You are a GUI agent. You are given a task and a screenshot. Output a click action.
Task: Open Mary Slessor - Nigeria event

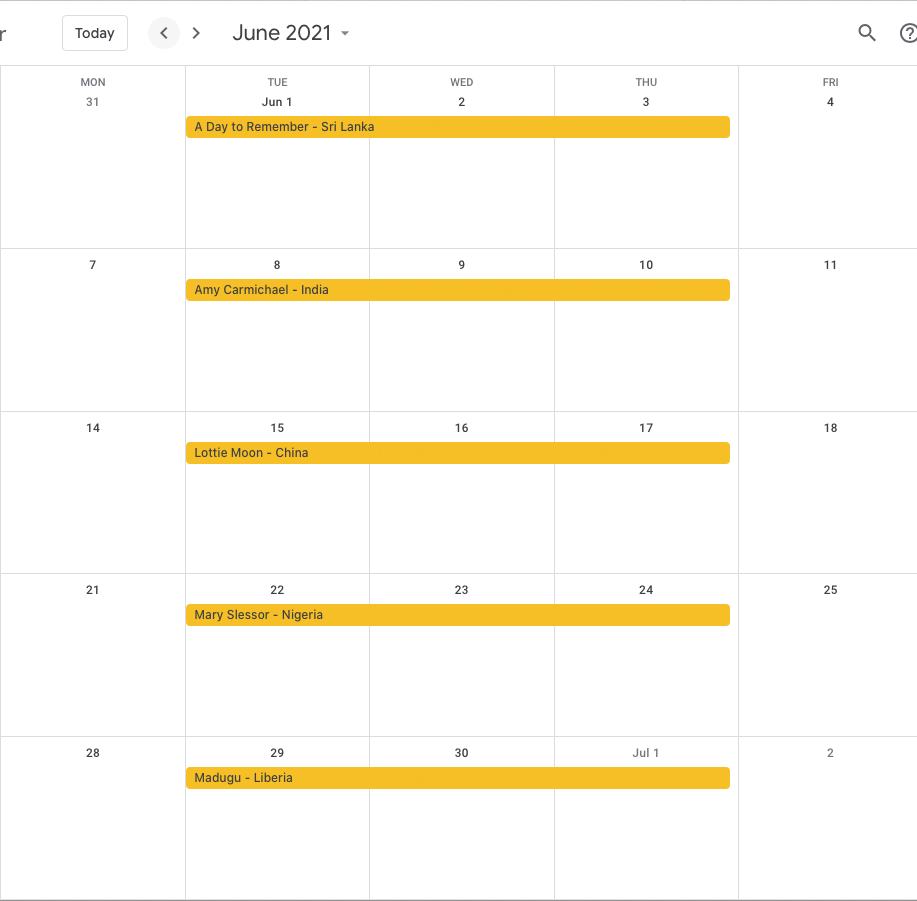457,615
